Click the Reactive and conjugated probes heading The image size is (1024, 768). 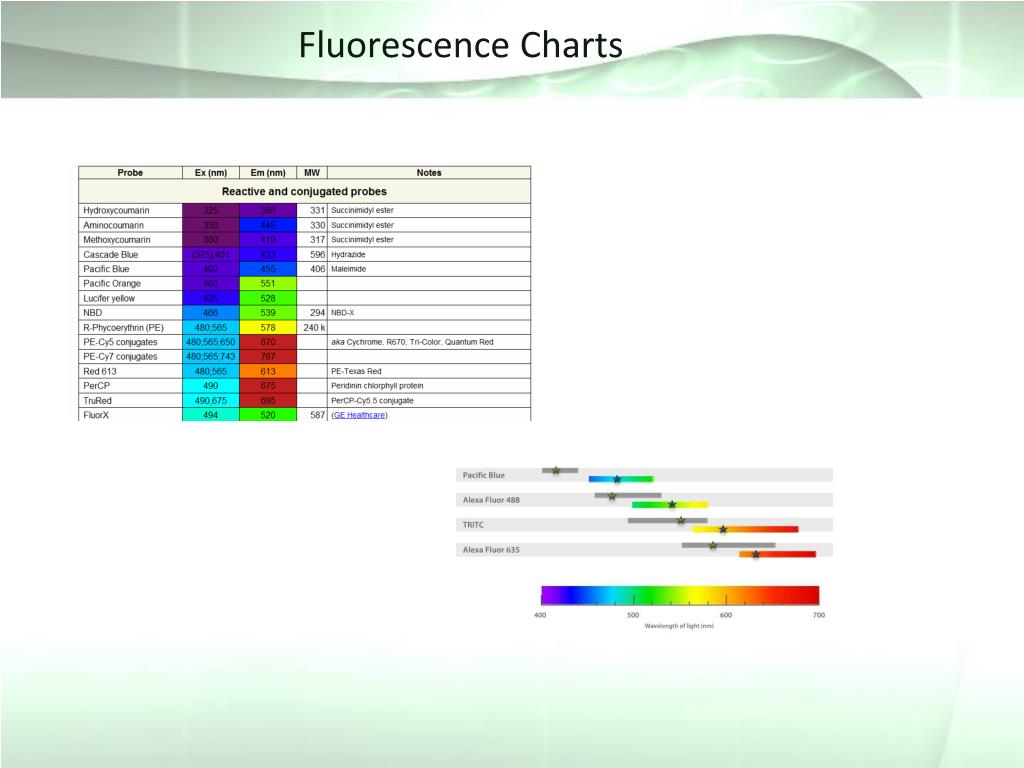(x=304, y=191)
